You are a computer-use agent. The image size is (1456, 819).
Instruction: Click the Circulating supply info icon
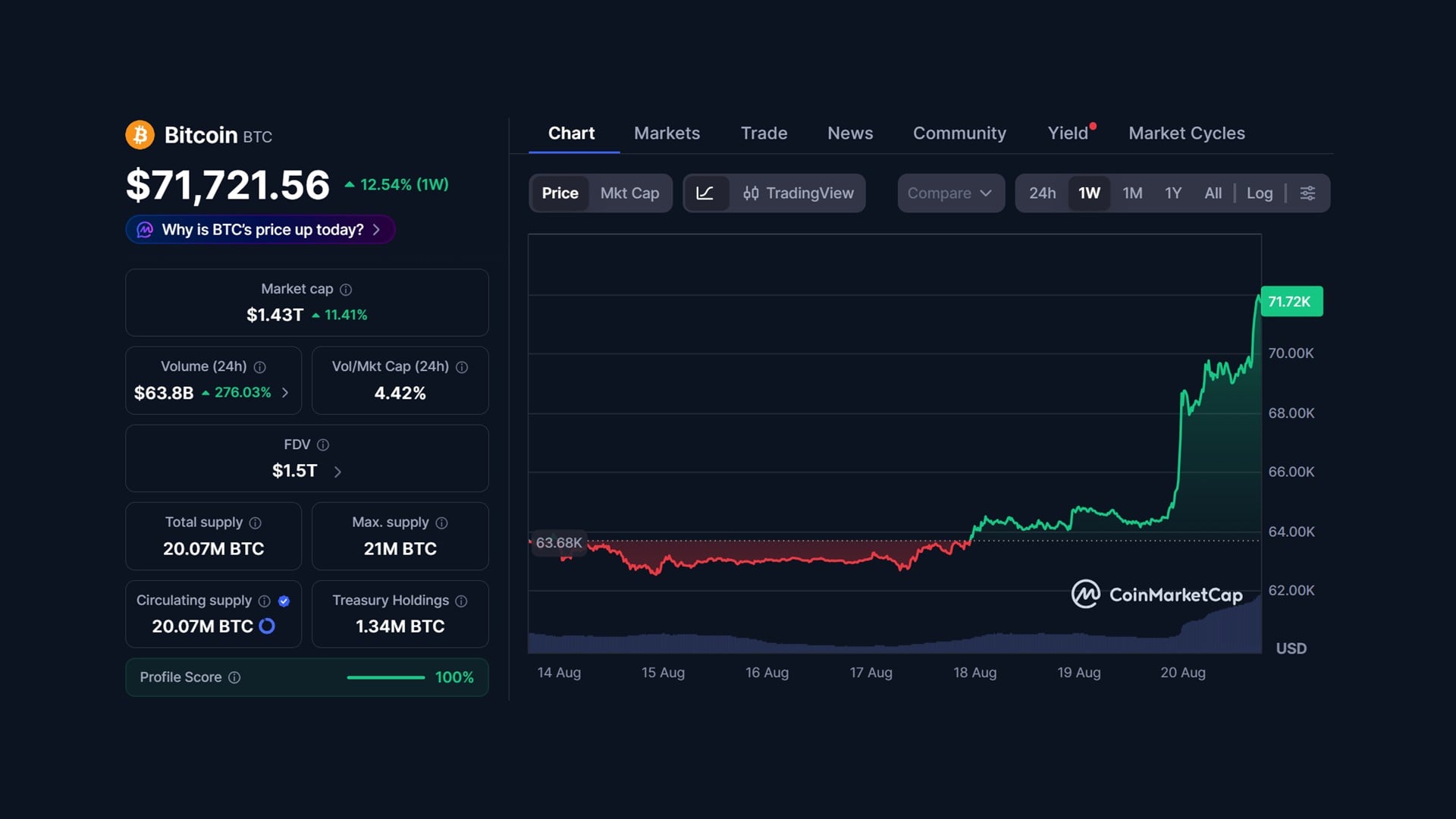[x=264, y=601]
